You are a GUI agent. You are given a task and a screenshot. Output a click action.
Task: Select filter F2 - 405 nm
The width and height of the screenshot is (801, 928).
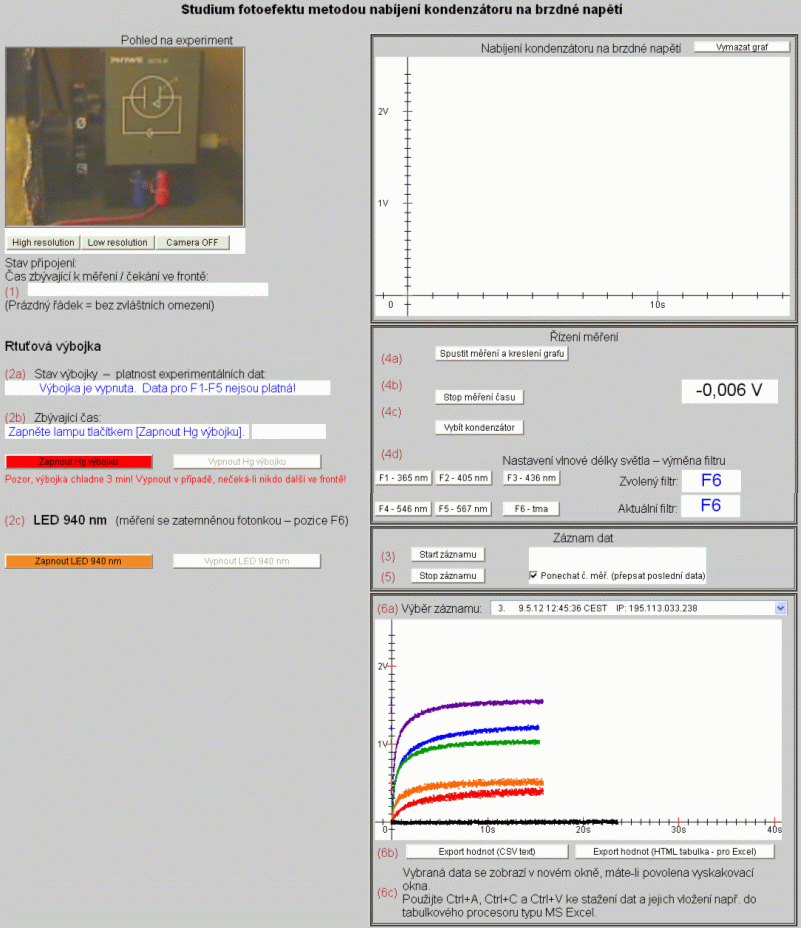click(x=463, y=478)
